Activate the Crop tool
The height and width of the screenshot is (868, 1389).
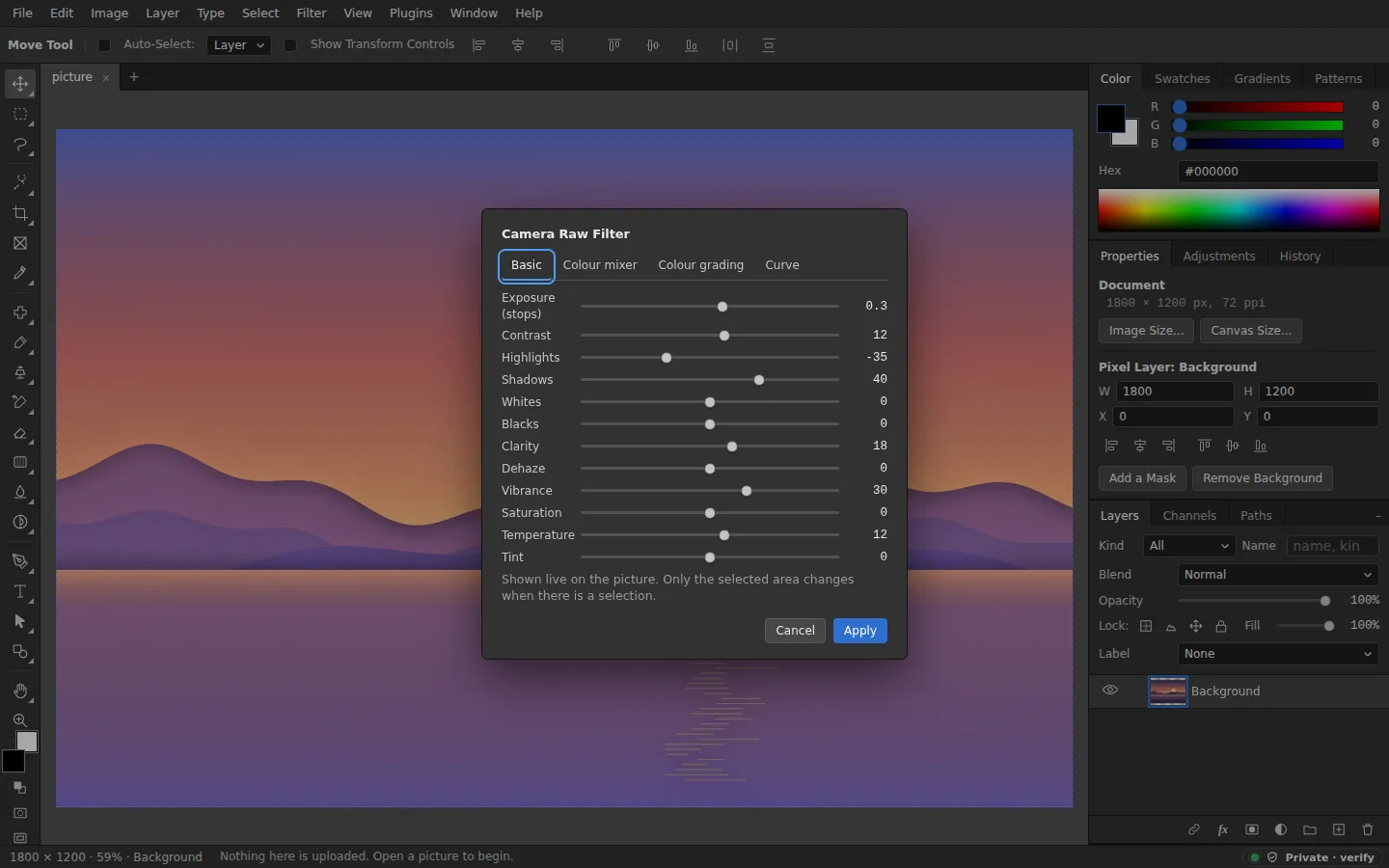coord(20,213)
